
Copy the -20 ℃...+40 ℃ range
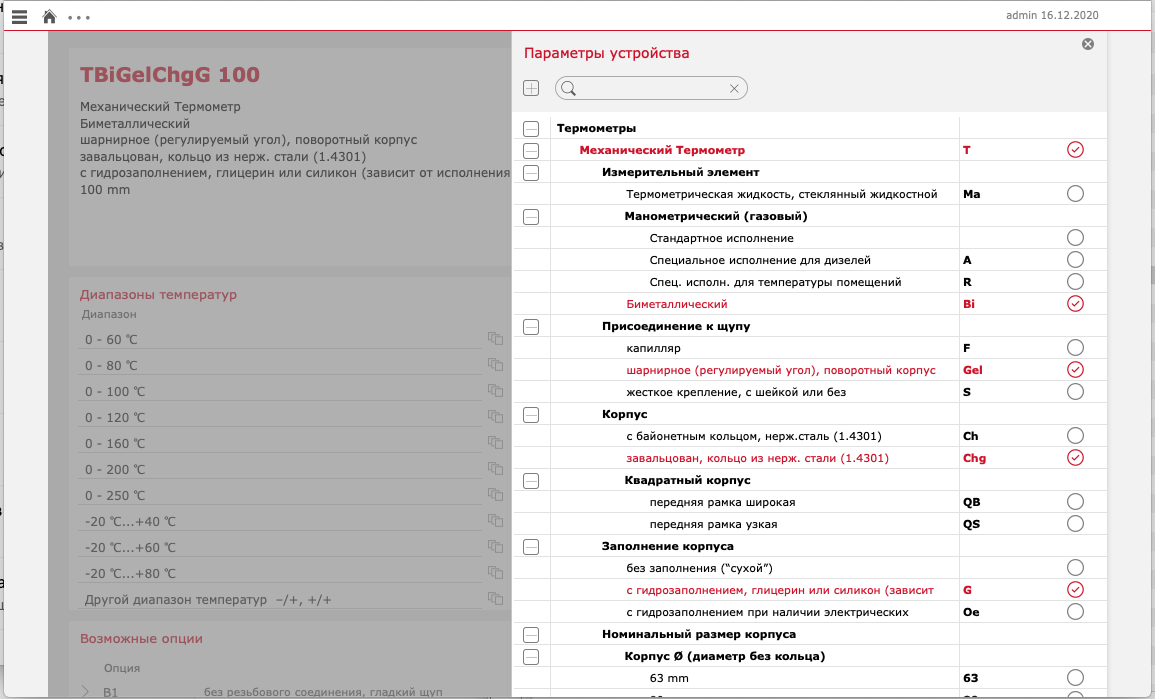(x=495, y=521)
